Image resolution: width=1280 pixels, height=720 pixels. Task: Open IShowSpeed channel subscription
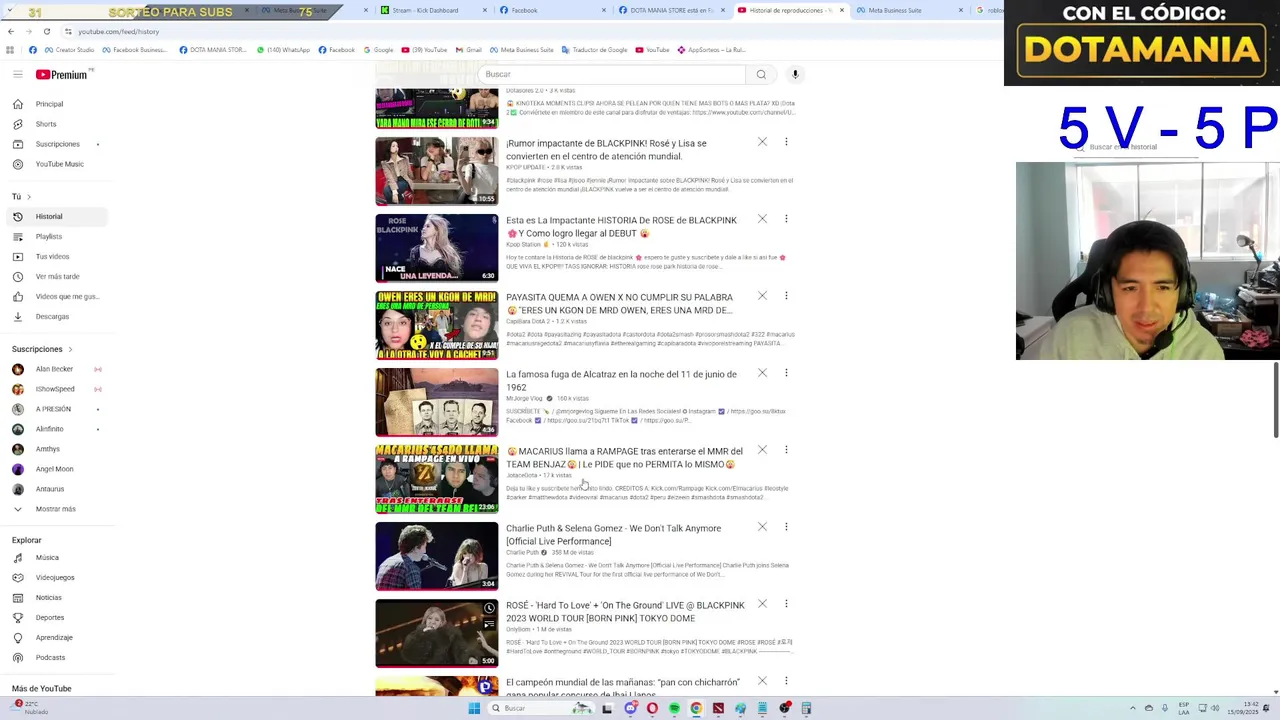click(x=55, y=389)
